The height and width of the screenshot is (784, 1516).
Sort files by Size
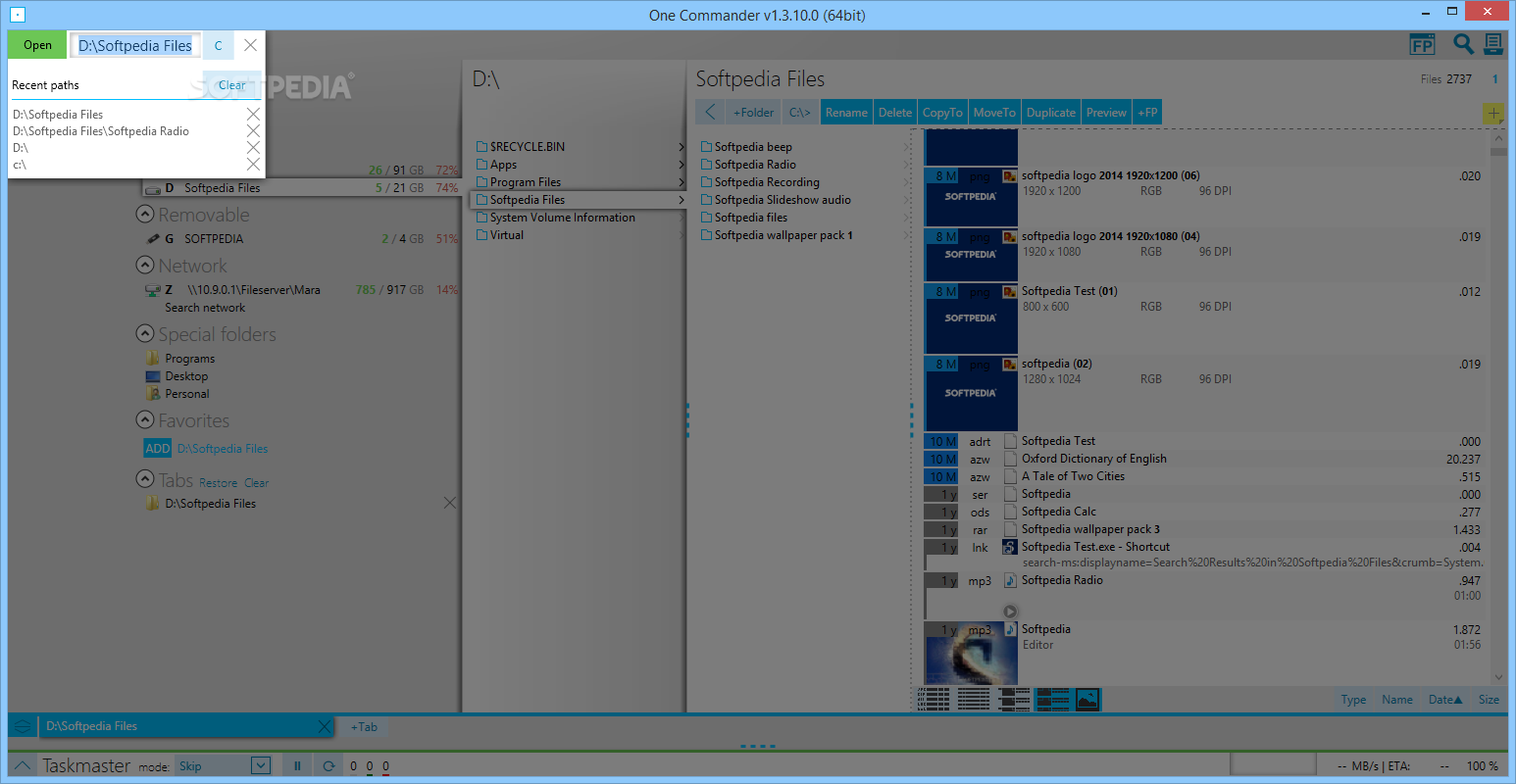click(1489, 700)
